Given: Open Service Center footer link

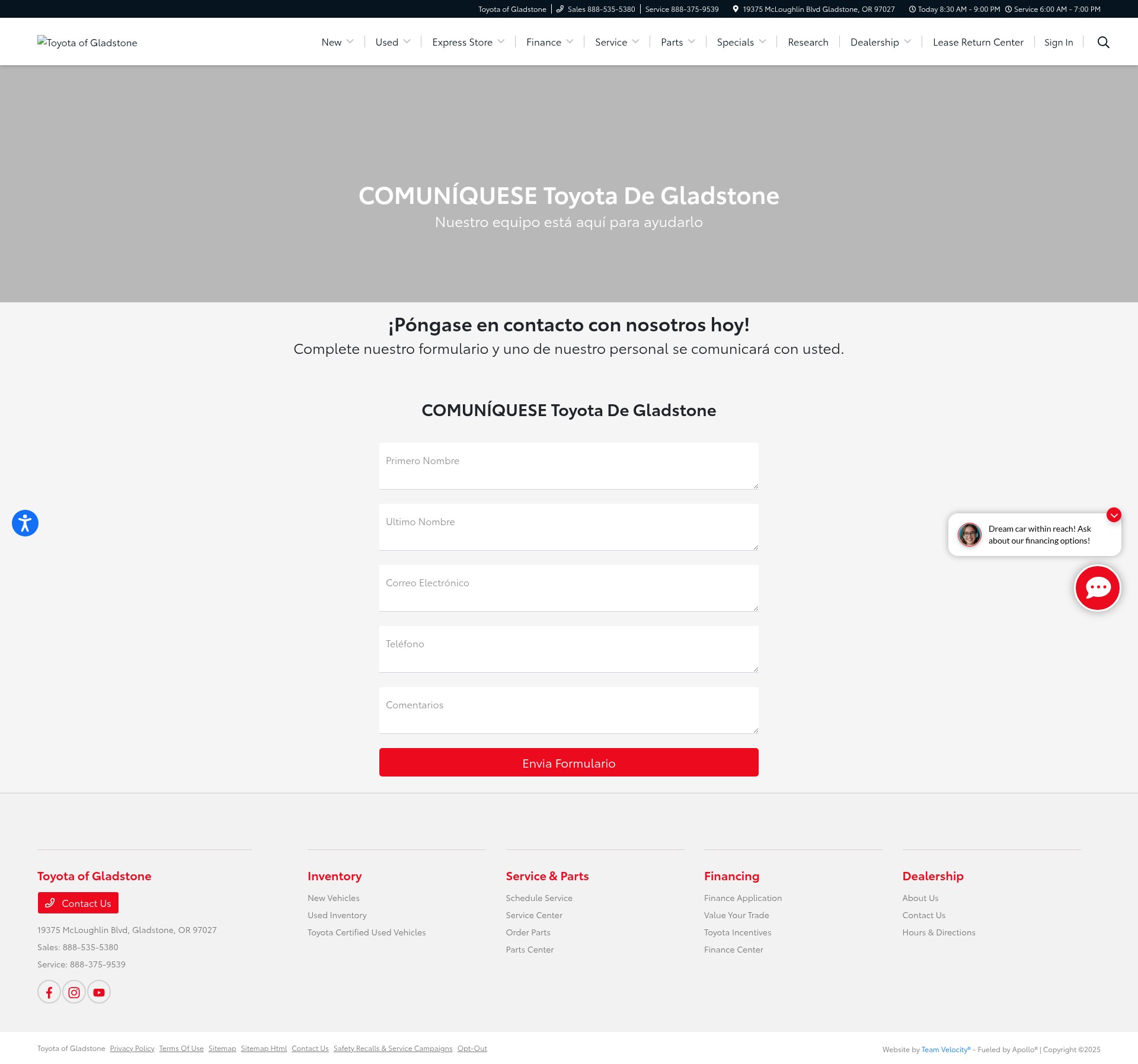Looking at the screenshot, I should click(x=534, y=915).
